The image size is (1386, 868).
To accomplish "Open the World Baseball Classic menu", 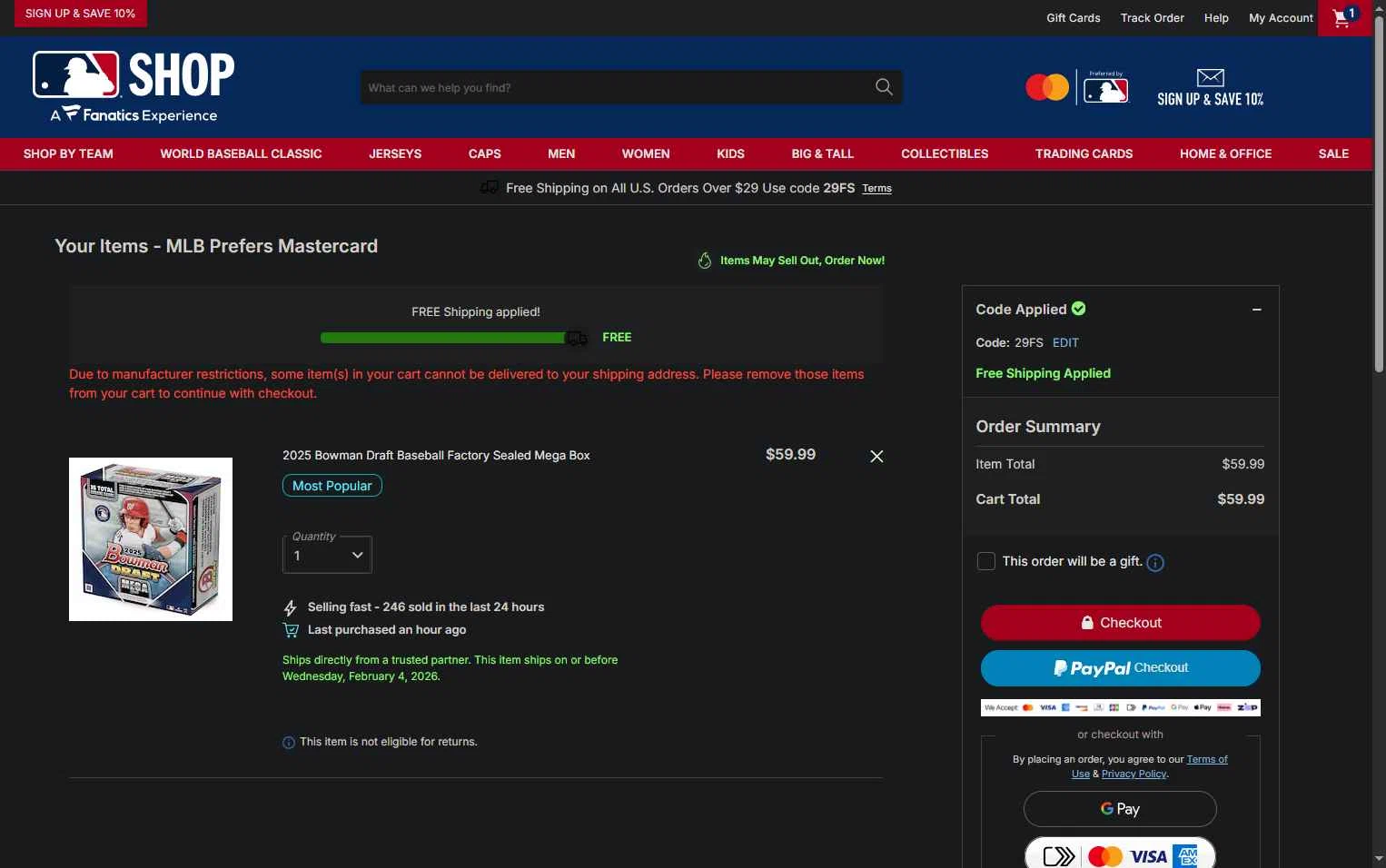I will pyautogui.click(x=241, y=153).
